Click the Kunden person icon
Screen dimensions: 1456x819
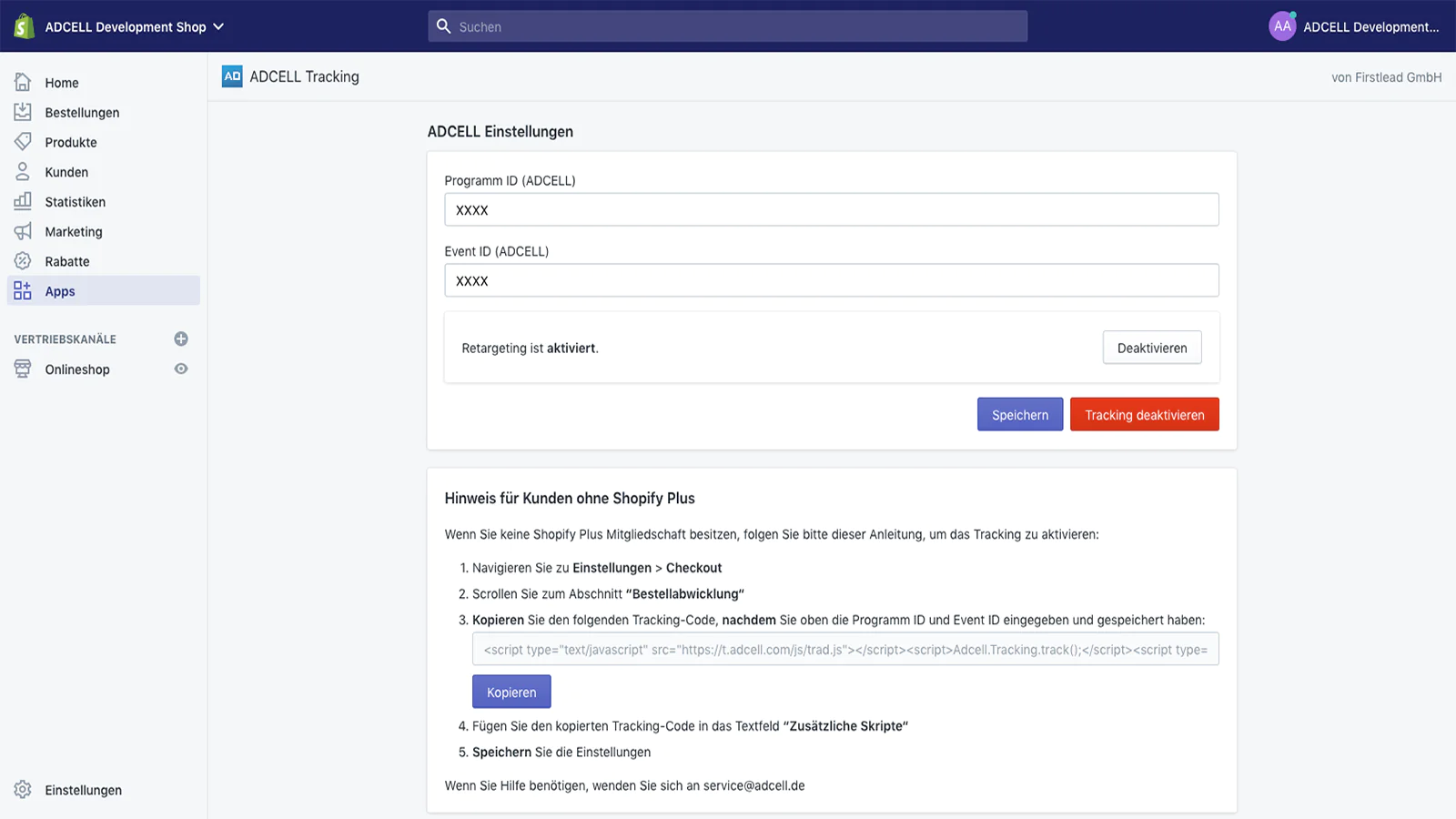point(23,171)
